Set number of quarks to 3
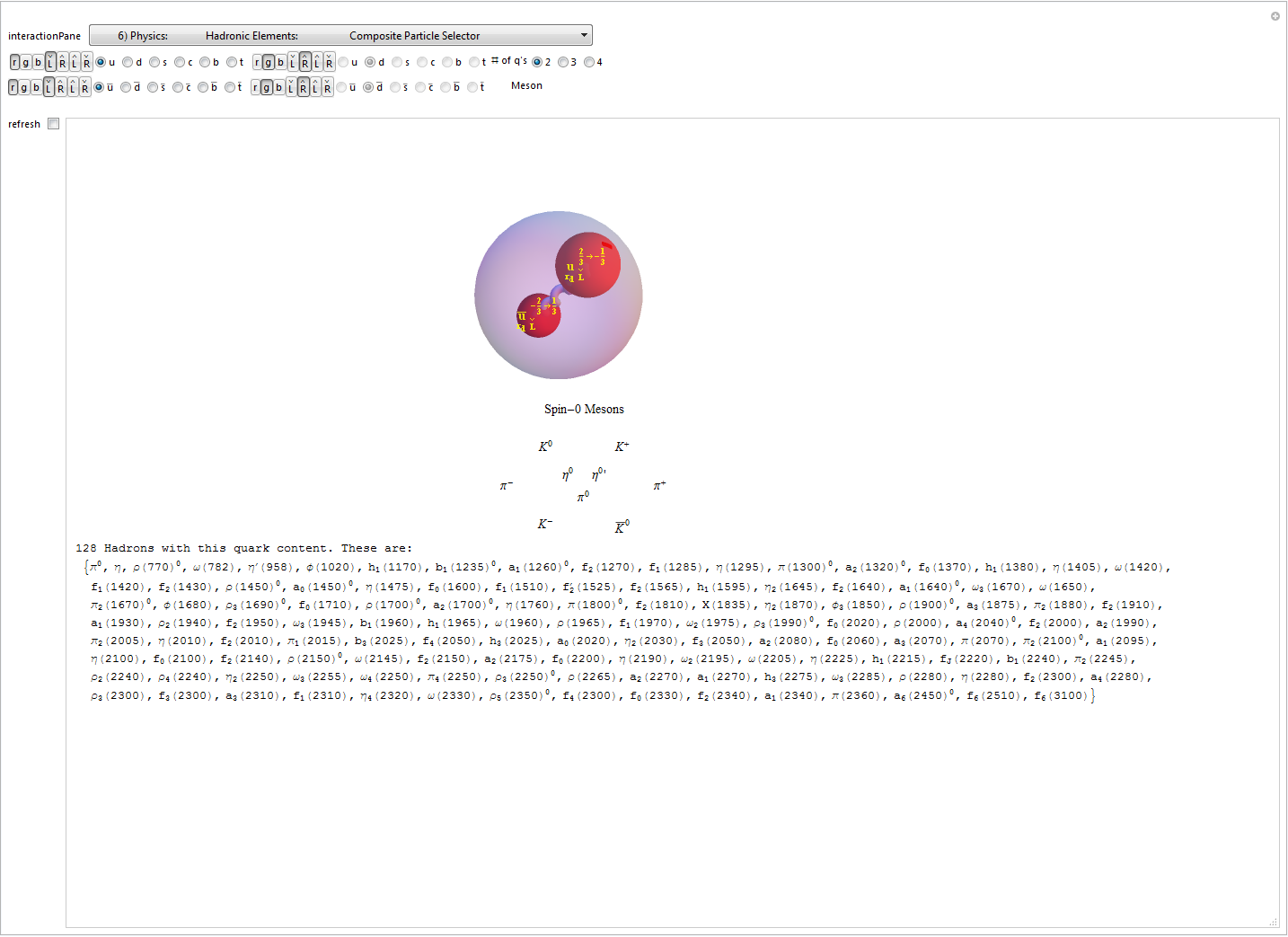This screenshot has width=1288, height=937. click(563, 62)
